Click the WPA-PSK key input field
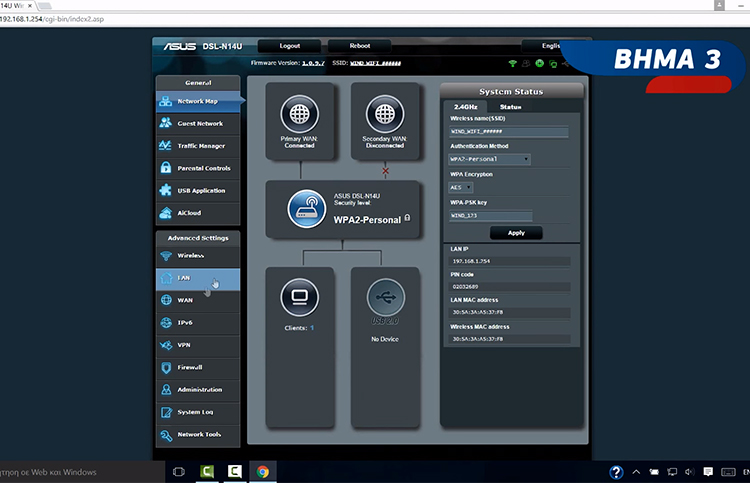 [490, 216]
